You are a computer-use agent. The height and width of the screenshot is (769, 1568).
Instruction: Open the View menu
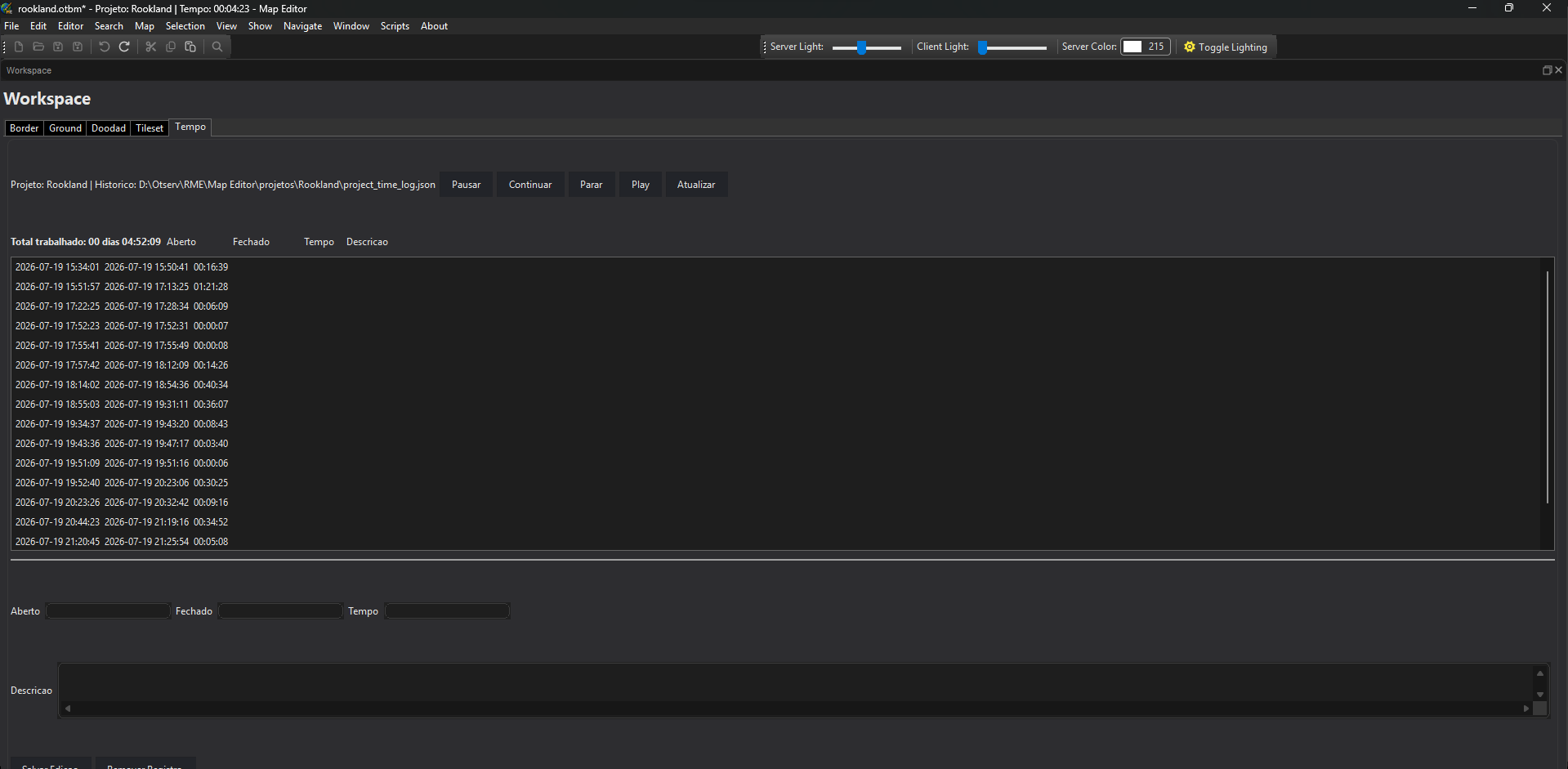pos(226,26)
